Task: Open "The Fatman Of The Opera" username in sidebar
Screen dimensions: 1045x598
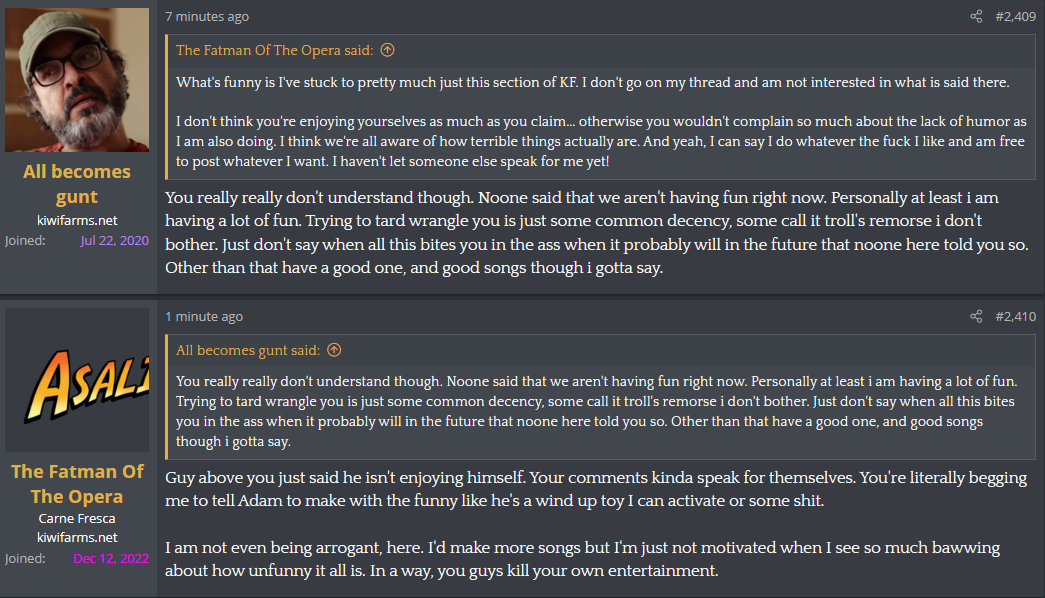Action: point(77,484)
